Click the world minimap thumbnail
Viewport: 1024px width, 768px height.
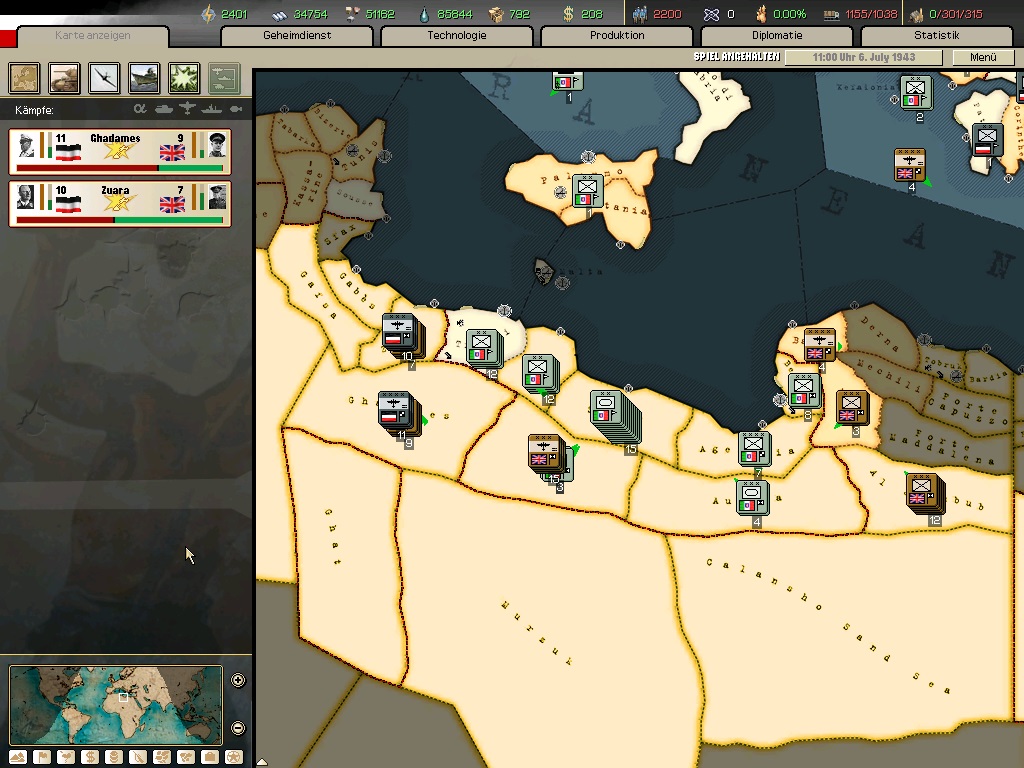(x=116, y=705)
